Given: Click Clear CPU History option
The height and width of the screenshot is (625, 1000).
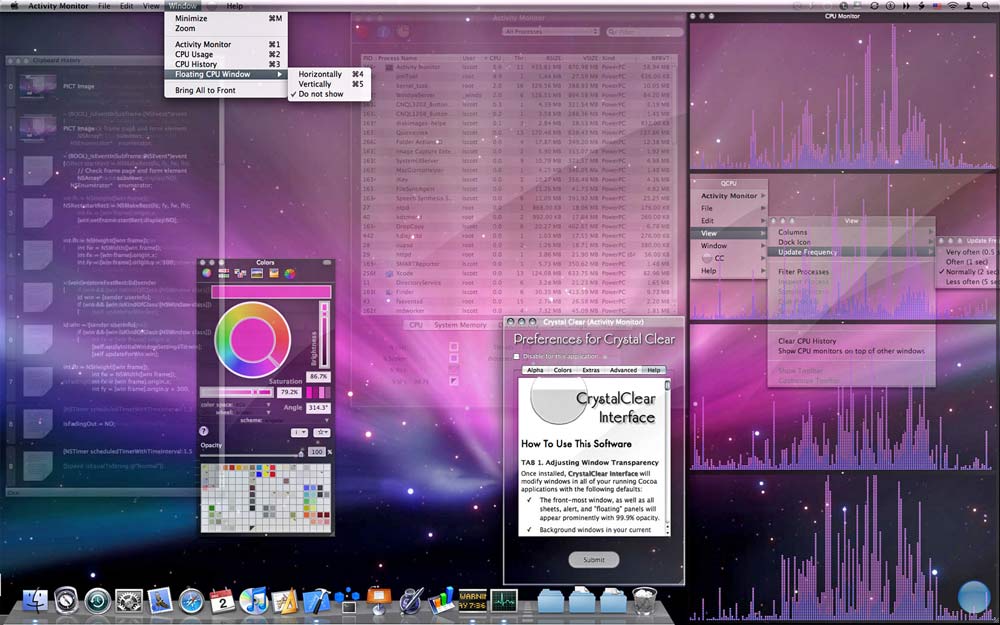Looking at the screenshot, I should click(x=806, y=340).
